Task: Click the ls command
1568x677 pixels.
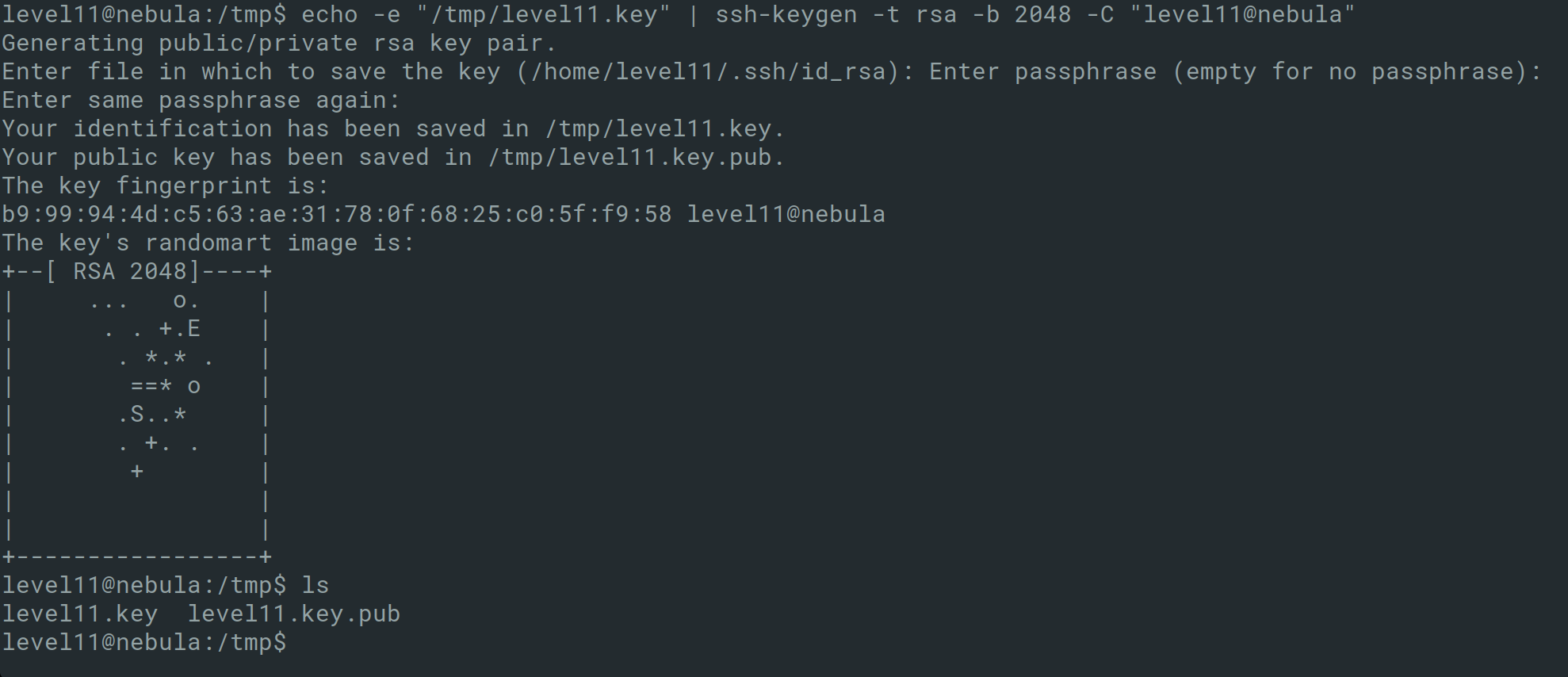Action: pyautogui.click(x=316, y=585)
